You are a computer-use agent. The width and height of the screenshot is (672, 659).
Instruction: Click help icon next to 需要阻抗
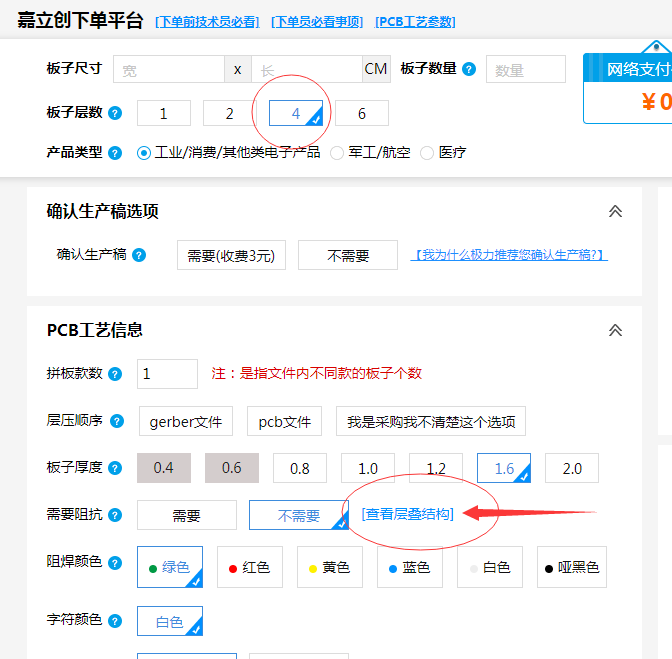click(115, 515)
